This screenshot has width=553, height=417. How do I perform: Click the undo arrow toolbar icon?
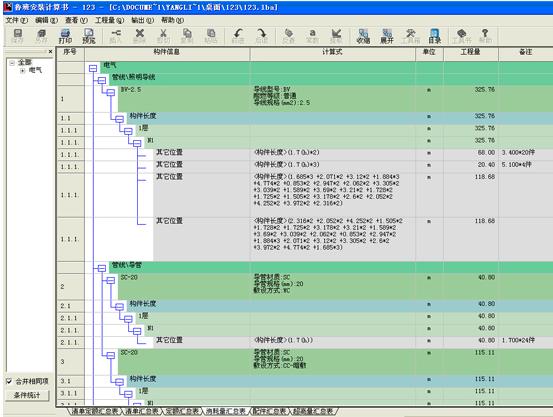(x=238, y=36)
